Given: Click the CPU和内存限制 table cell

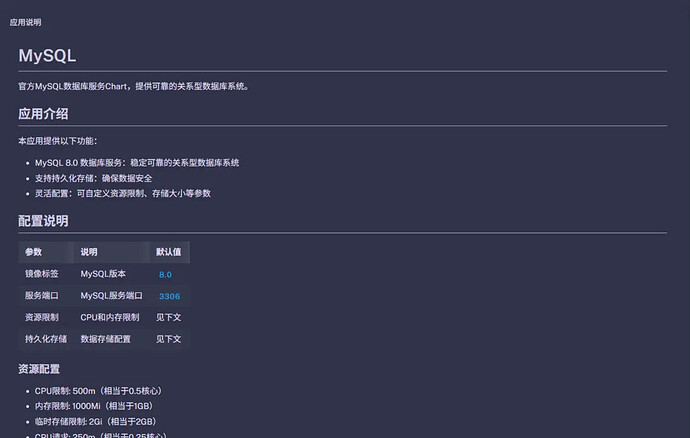Looking at the screenshot, I should point(110,317).
